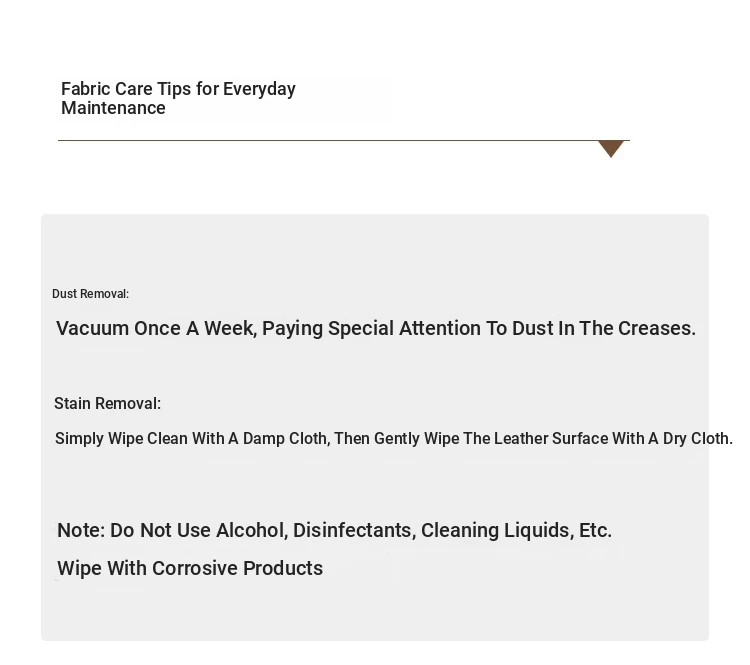750x665 pixels.
Task: Click "Paying Special Attention" in the vacuum tip
Action: pos(328,328)
